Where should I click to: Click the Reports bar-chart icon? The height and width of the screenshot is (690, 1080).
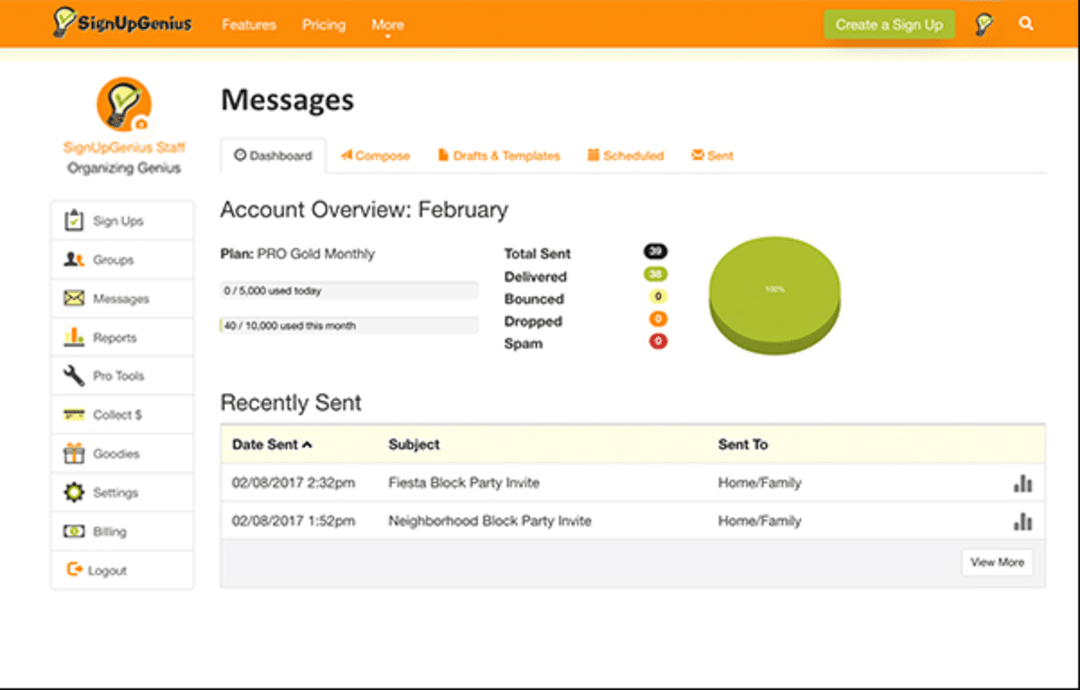coord(73,337)
